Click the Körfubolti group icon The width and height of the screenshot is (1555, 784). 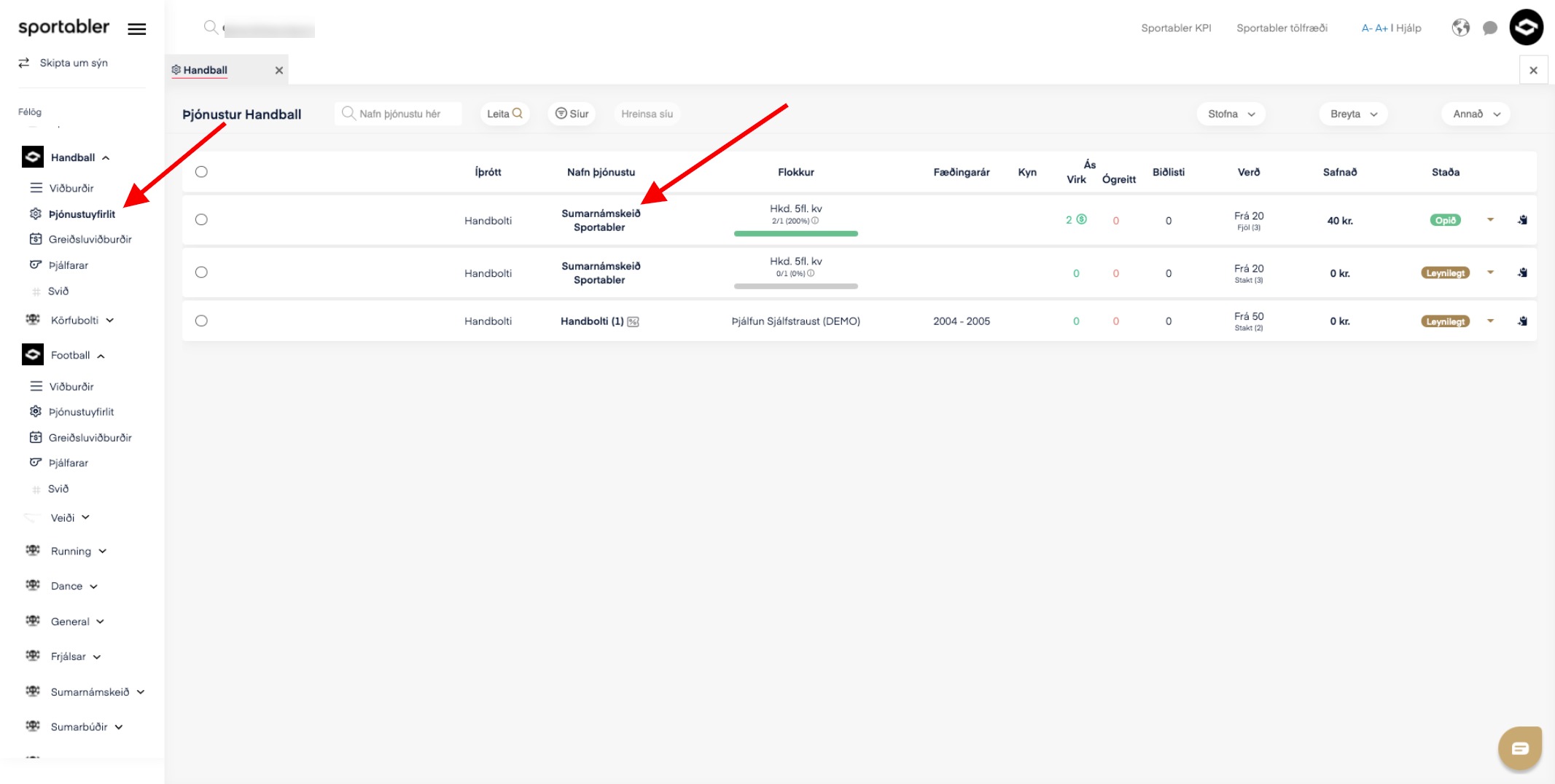tap(33, 320)
